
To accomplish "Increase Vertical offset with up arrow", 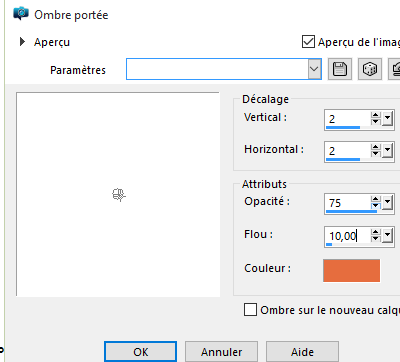I will [375, 115].
